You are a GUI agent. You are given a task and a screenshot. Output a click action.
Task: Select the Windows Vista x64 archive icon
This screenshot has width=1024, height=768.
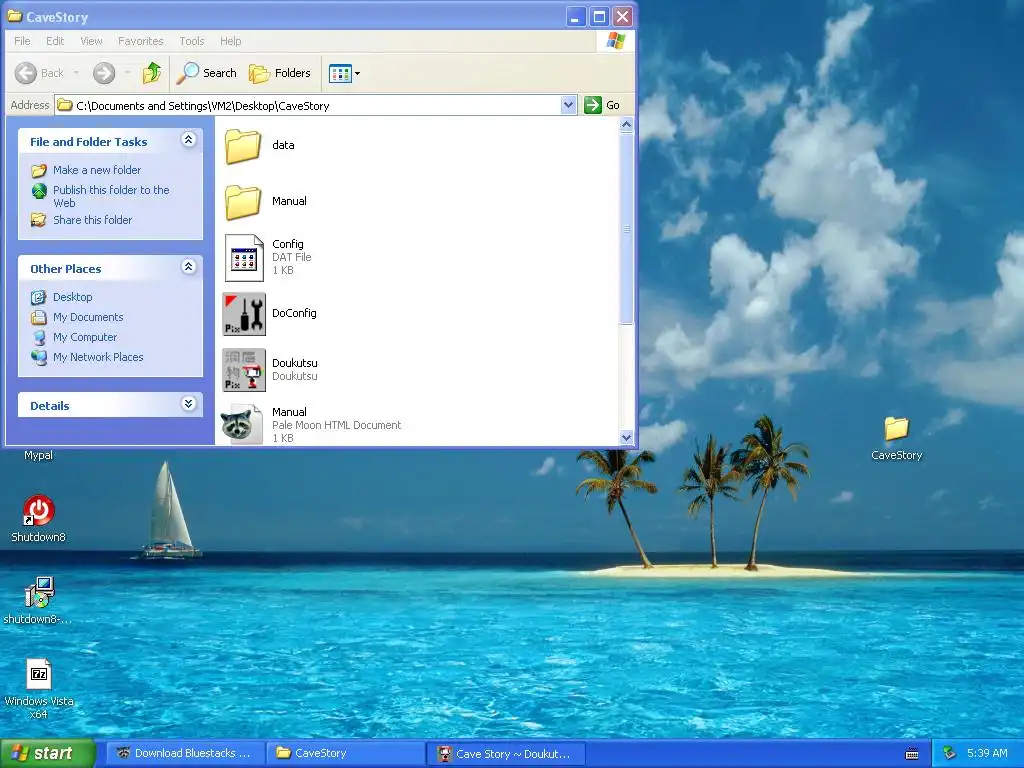click(x=39, y=674)
